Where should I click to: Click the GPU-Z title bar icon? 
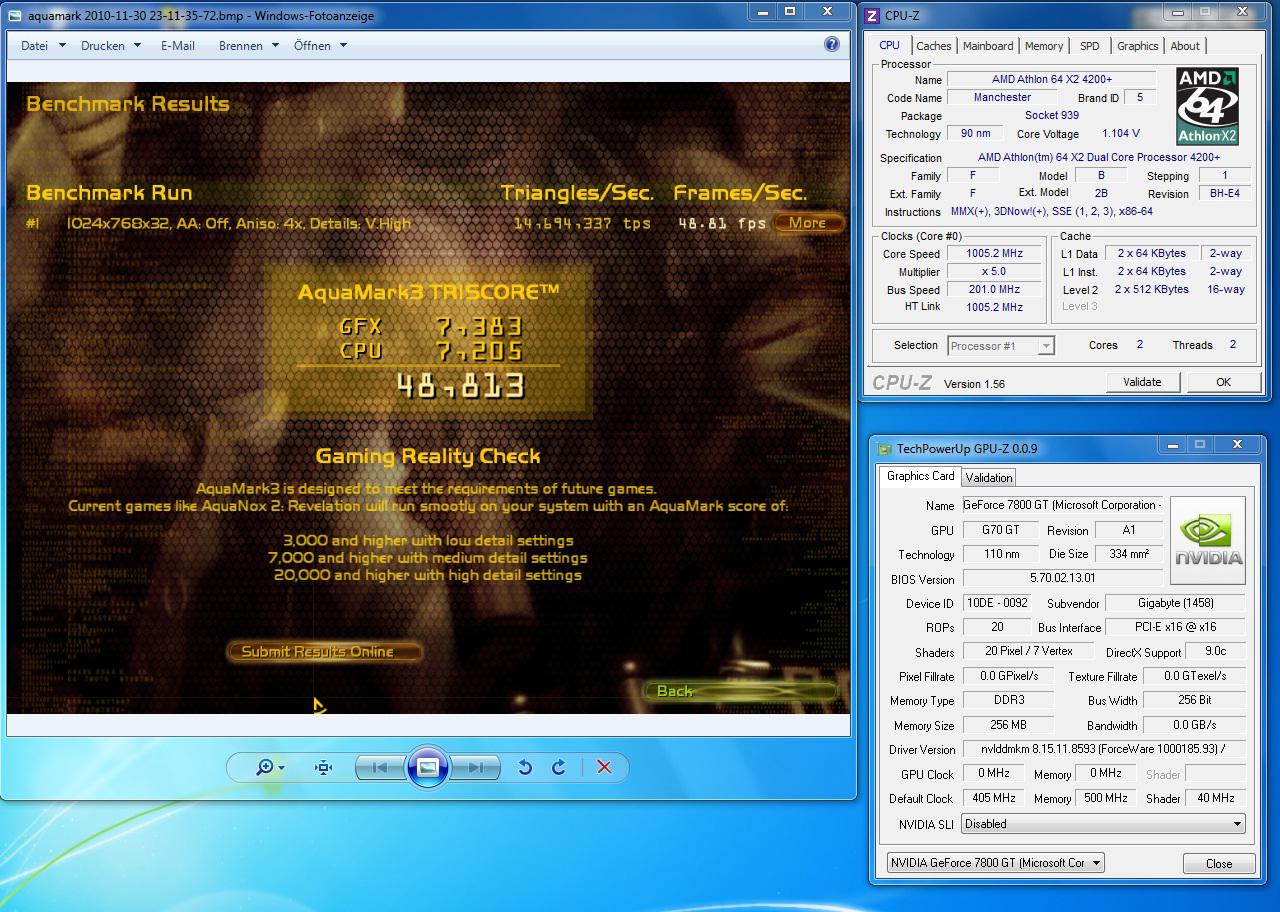coord(884,449)
